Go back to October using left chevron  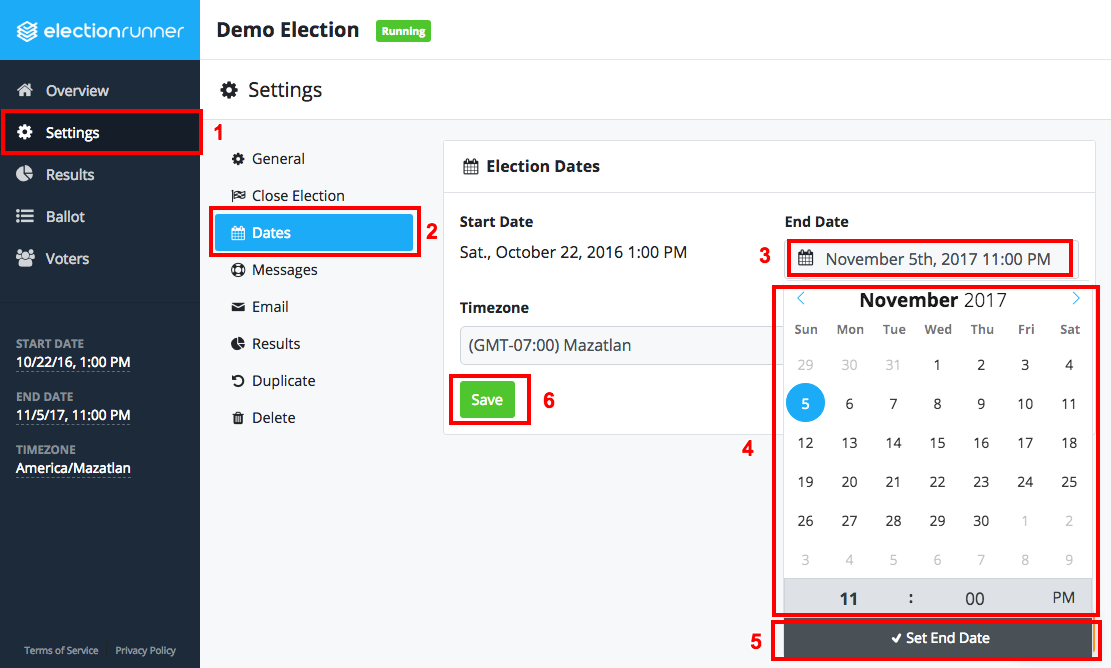(x=800, y=298)
